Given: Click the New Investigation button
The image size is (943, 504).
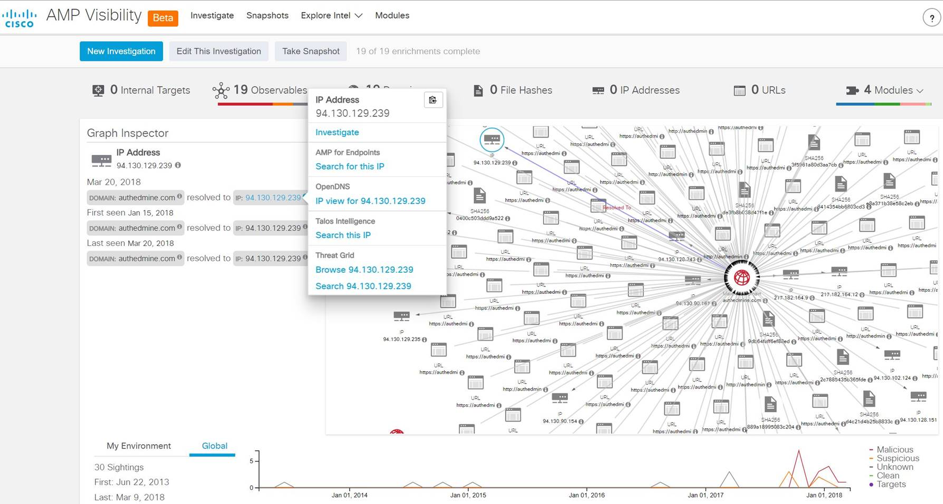Looking at the screenshot, I should [x=121, y=51].
